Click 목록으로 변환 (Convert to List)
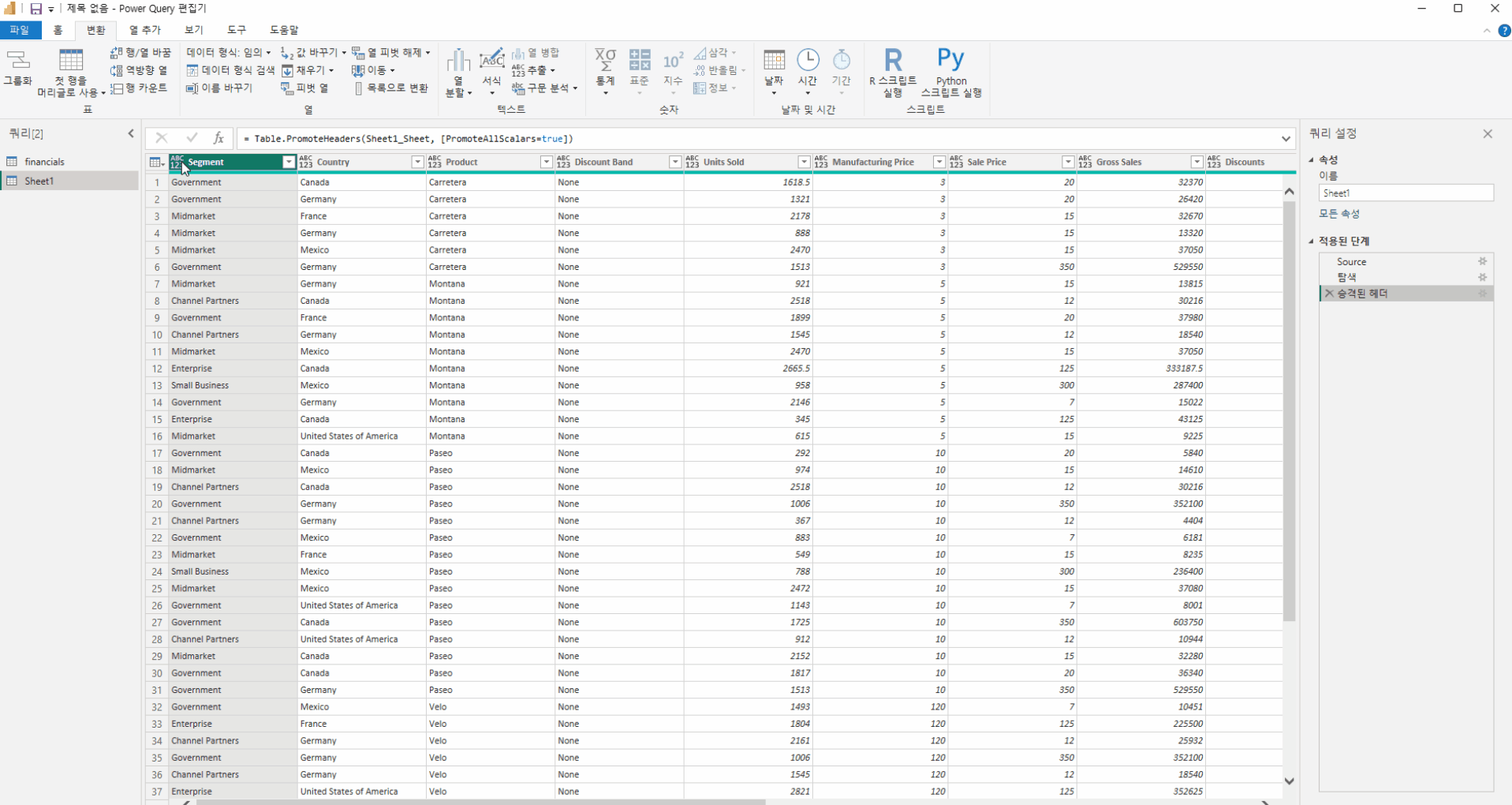The width and height of the screenshot is (1512, 805). (390, 88)
